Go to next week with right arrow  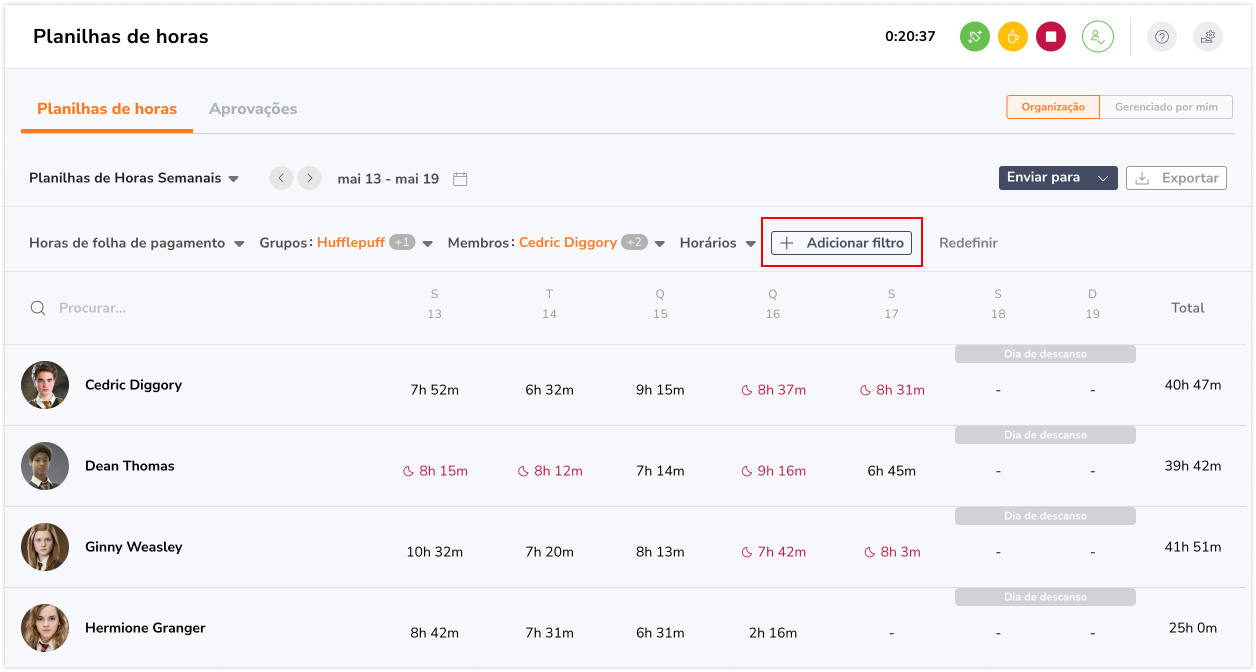click(310, 178)
